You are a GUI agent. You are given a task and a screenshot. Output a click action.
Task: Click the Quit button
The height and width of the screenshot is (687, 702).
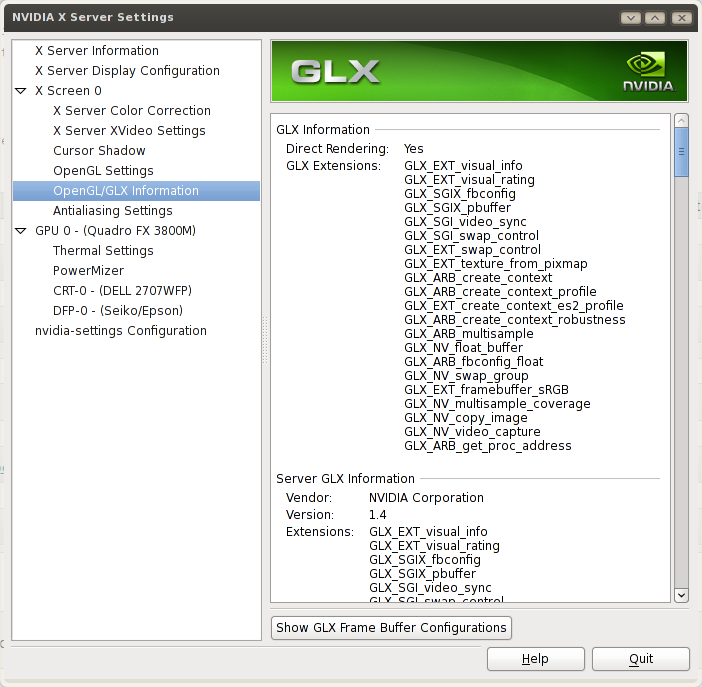(x=641, y=659)
